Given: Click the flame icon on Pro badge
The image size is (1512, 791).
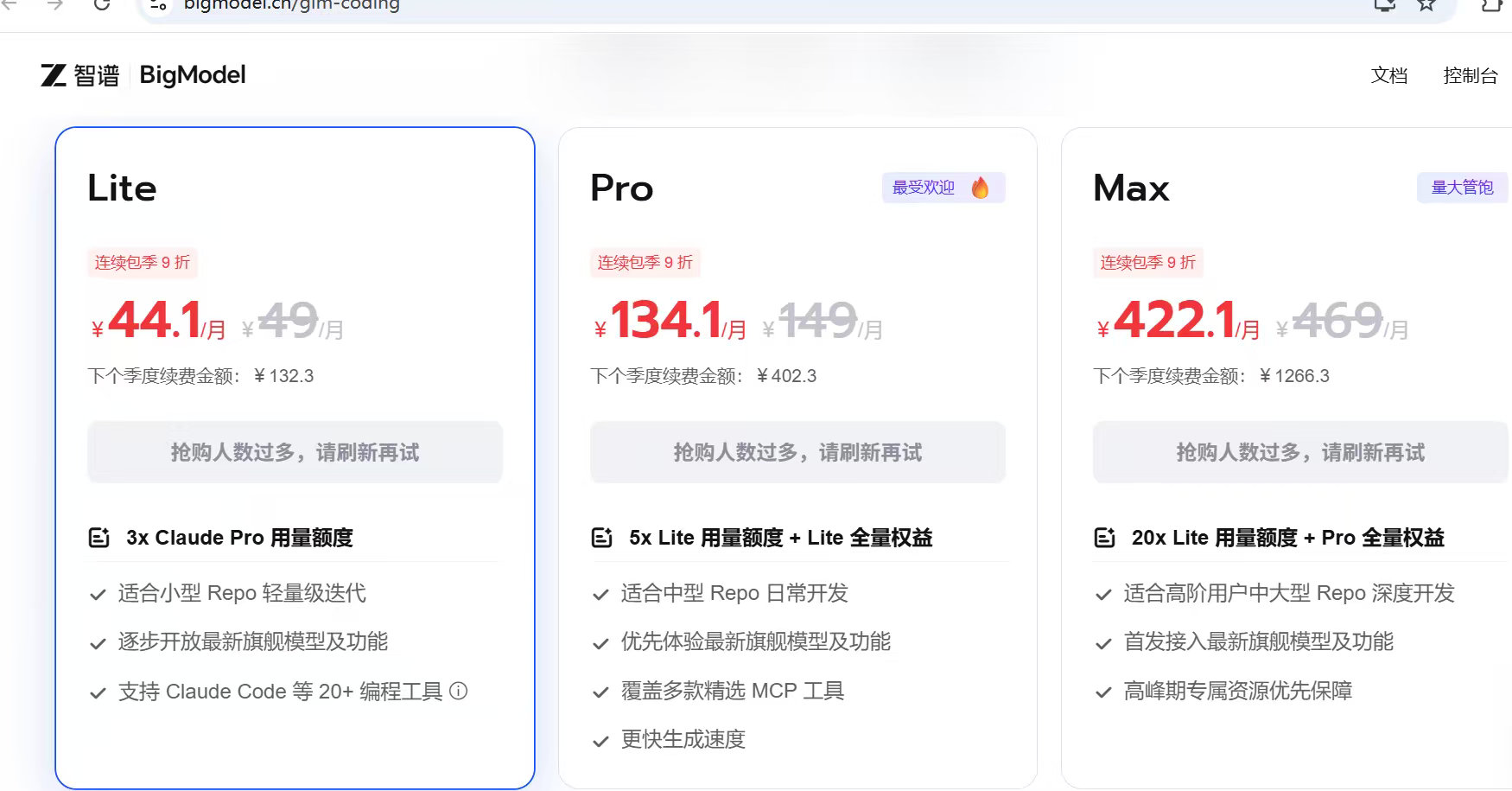Looking at the screenshot, I should click(980, 188).
